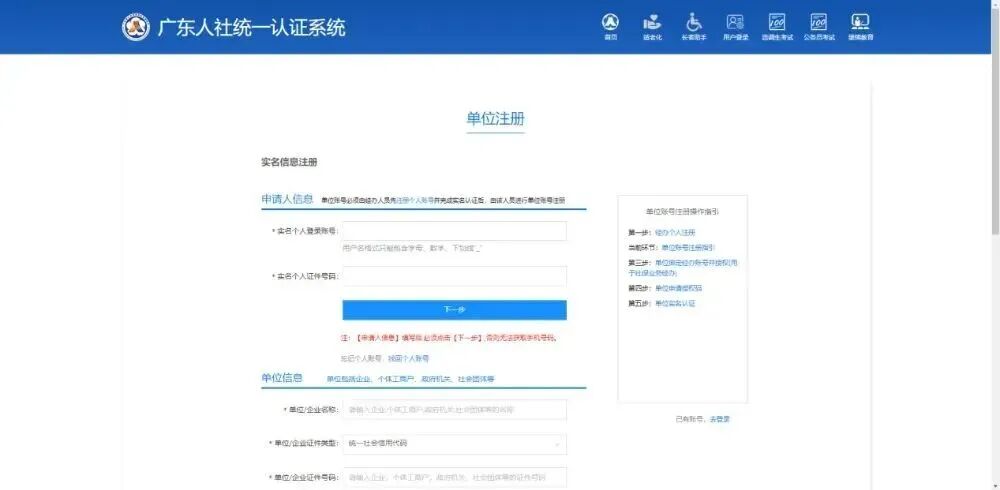The height and width of the screenshot is (490, 1000).
Task: Open the 公务员考试 exam icon
Action: click(x=819, y=27)
